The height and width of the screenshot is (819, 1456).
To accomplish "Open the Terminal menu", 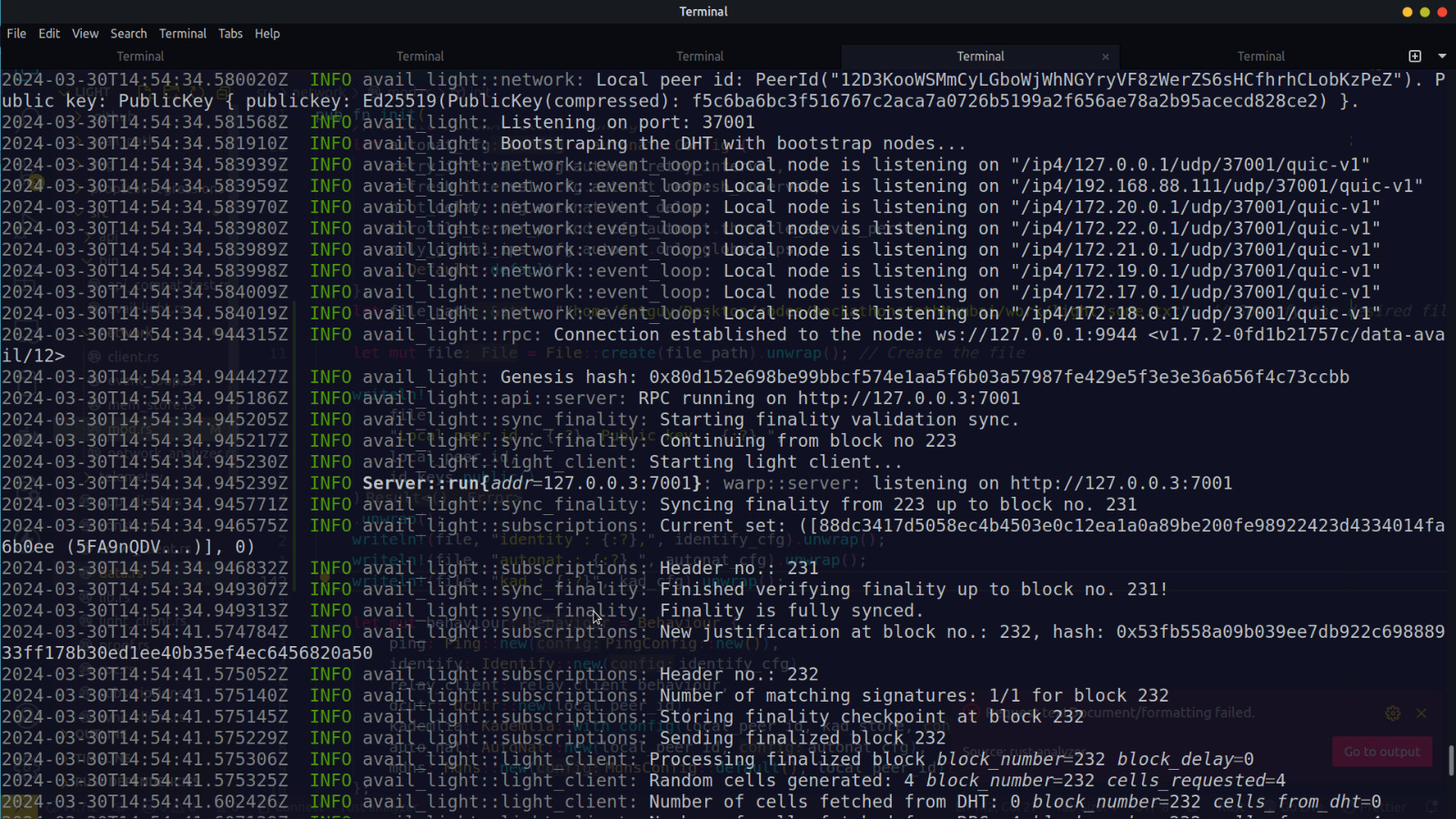I will click(183, 34).
